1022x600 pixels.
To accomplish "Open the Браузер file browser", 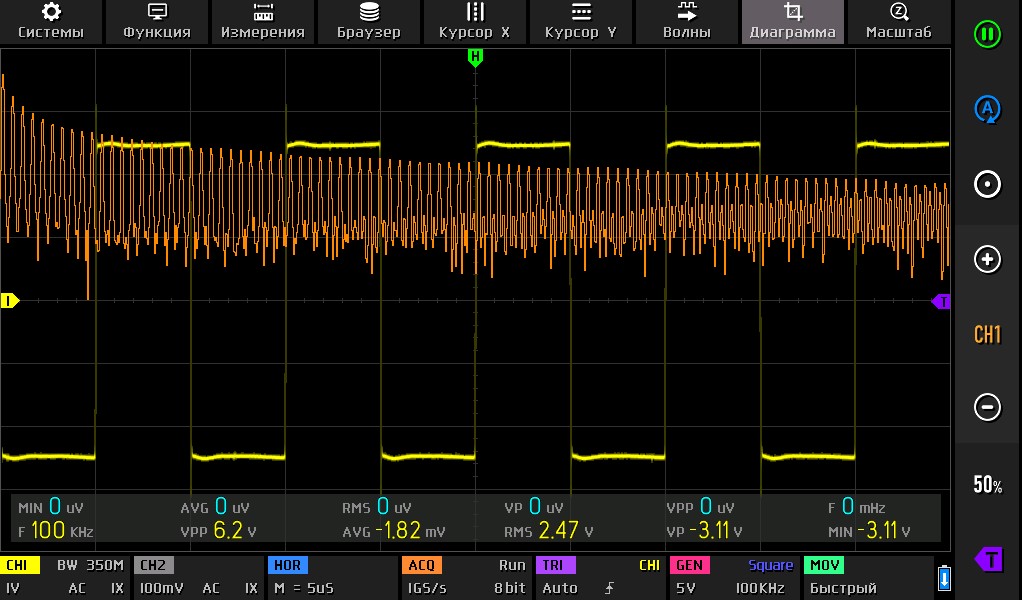I will click(369, 21).
